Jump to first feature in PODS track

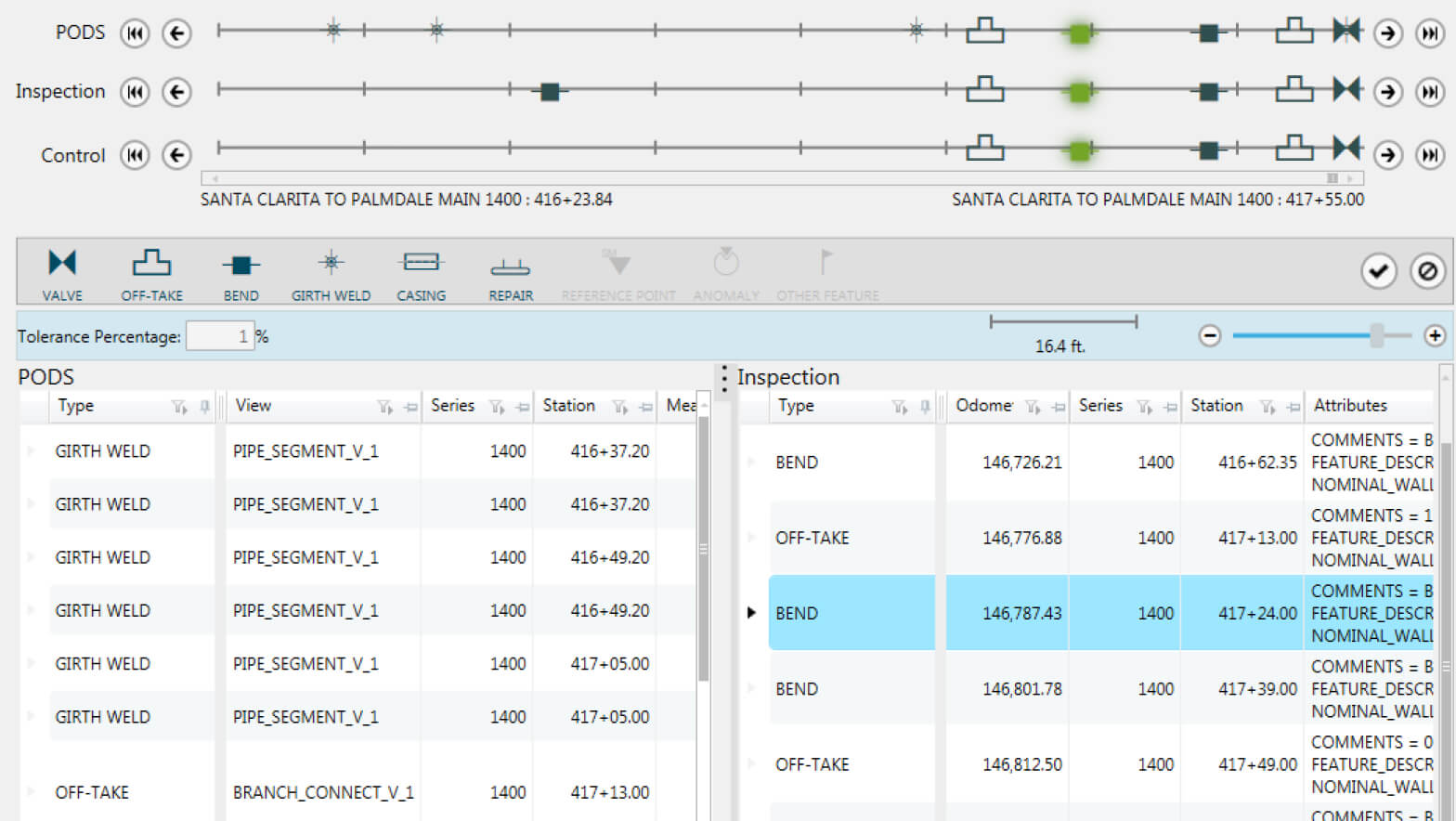point(135,33)
